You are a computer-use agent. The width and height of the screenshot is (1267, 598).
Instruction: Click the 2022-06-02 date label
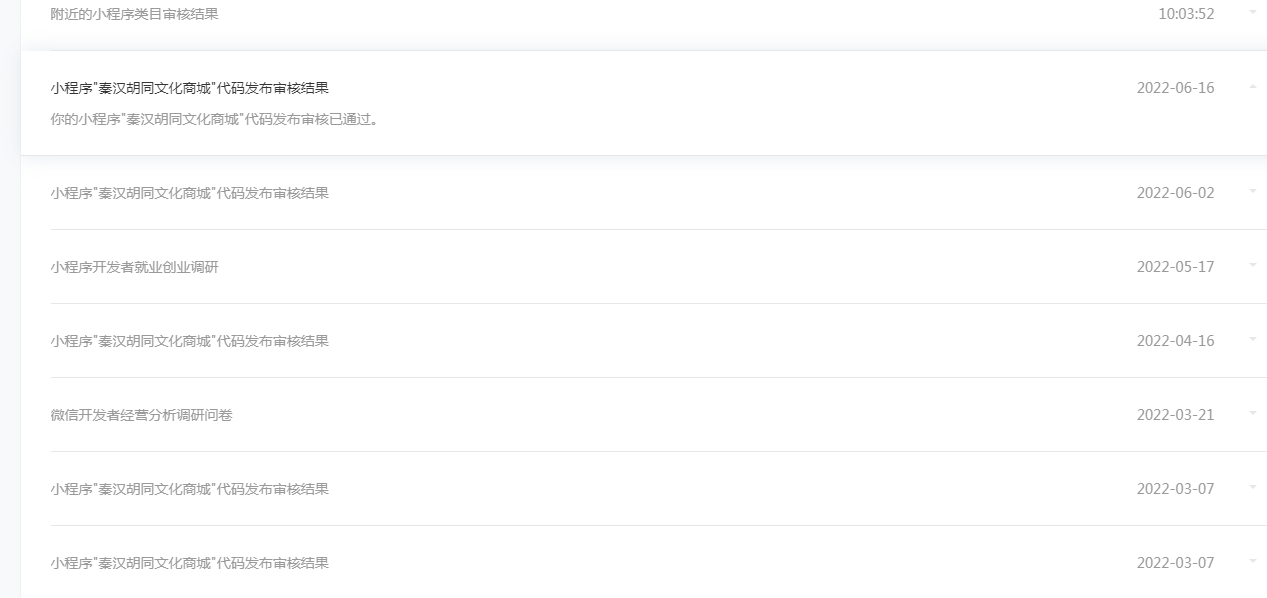[x=1175, y=193]
